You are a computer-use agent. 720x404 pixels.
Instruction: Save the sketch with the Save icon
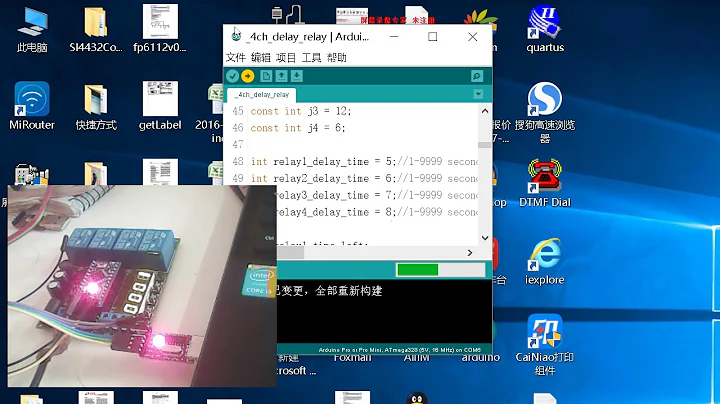(x=297, y=76)
